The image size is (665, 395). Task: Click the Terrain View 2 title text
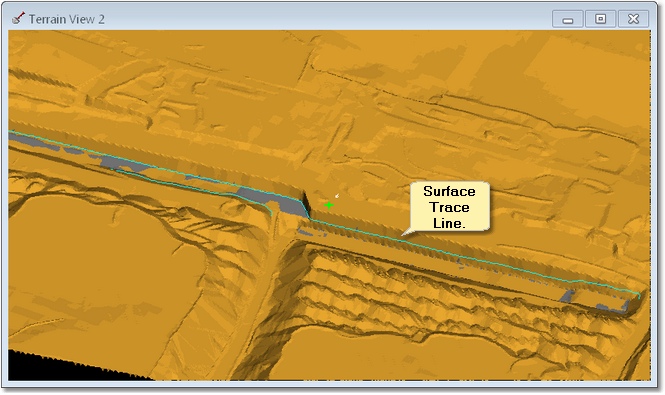coord(67,20)
